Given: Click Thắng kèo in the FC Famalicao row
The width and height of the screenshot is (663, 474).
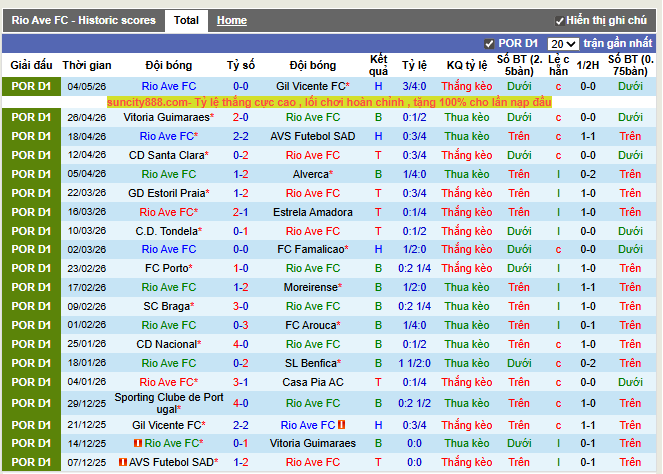Looking at the screenshot, I should (x=467, y=249).
